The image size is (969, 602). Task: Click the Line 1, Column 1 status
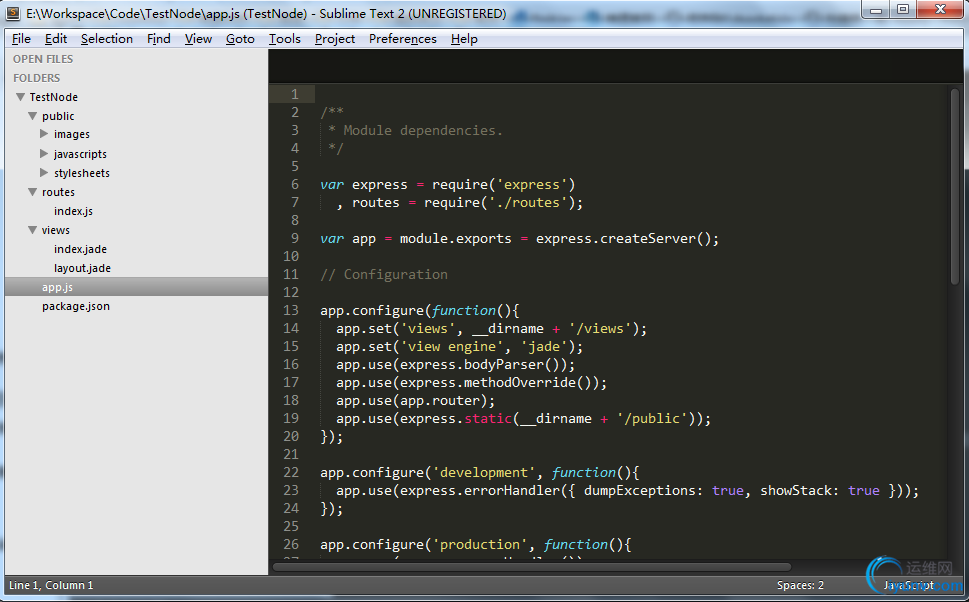coord(51,585)
